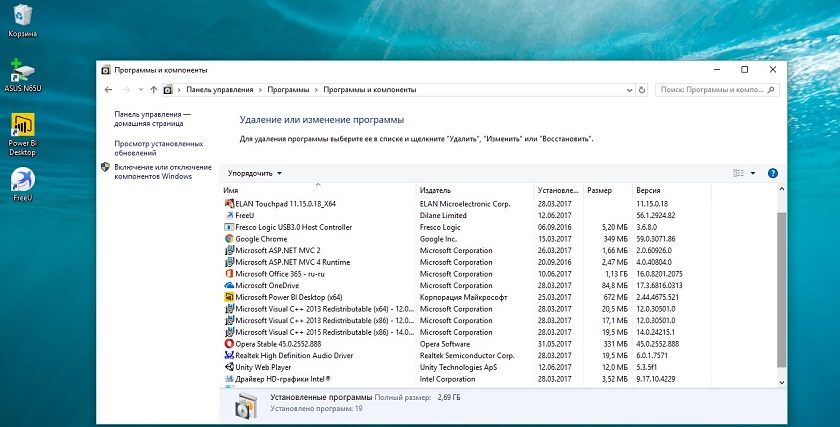Screen dimensions: 840x427
Task: Click the scrollbar up arrow
Action: pyautogui.click(x=781, y=189)
